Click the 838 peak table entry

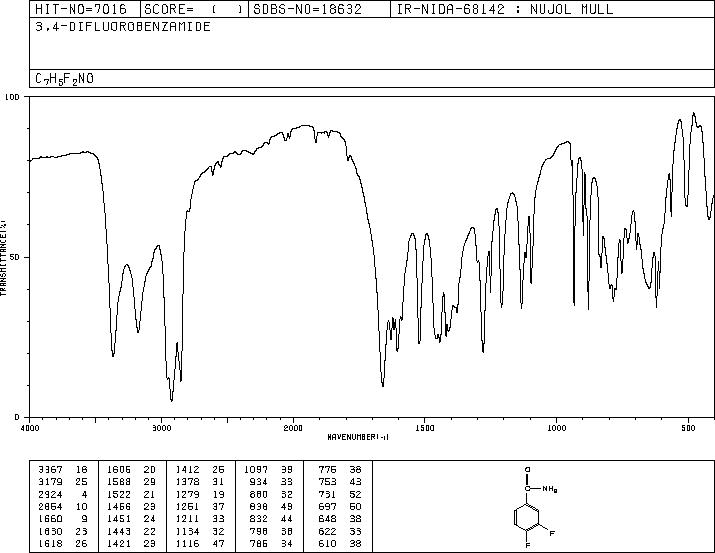pyautogui.click(x=272, y=506)
